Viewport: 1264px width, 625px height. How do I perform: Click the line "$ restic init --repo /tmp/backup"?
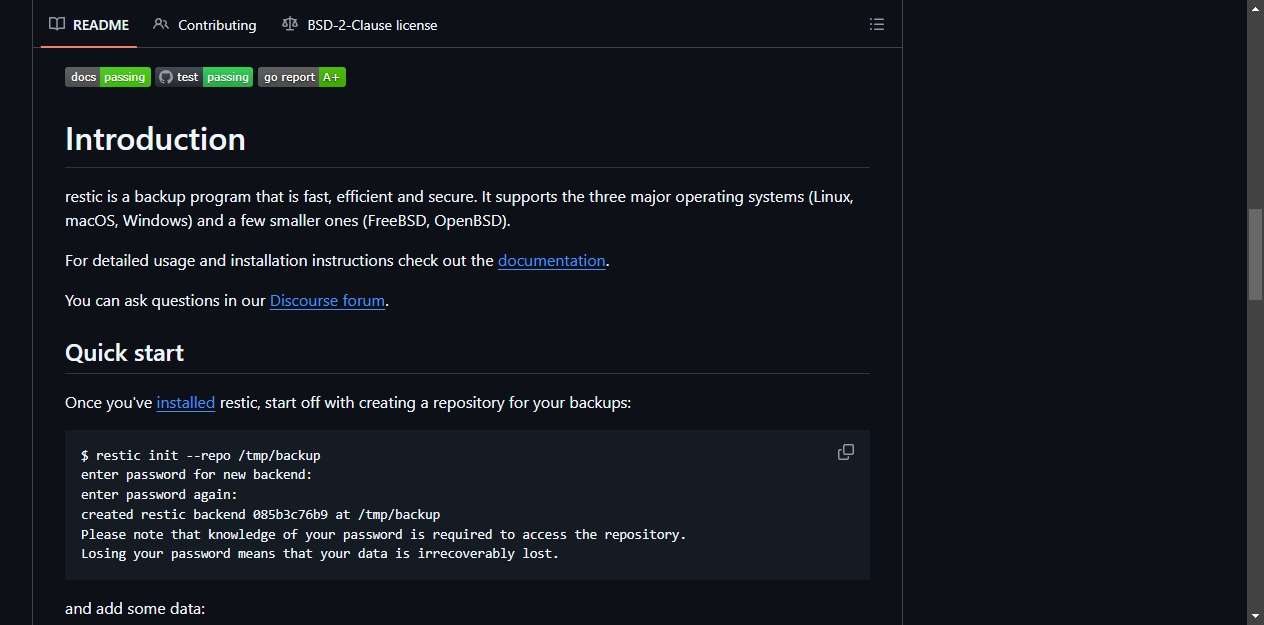click(201, 455)
